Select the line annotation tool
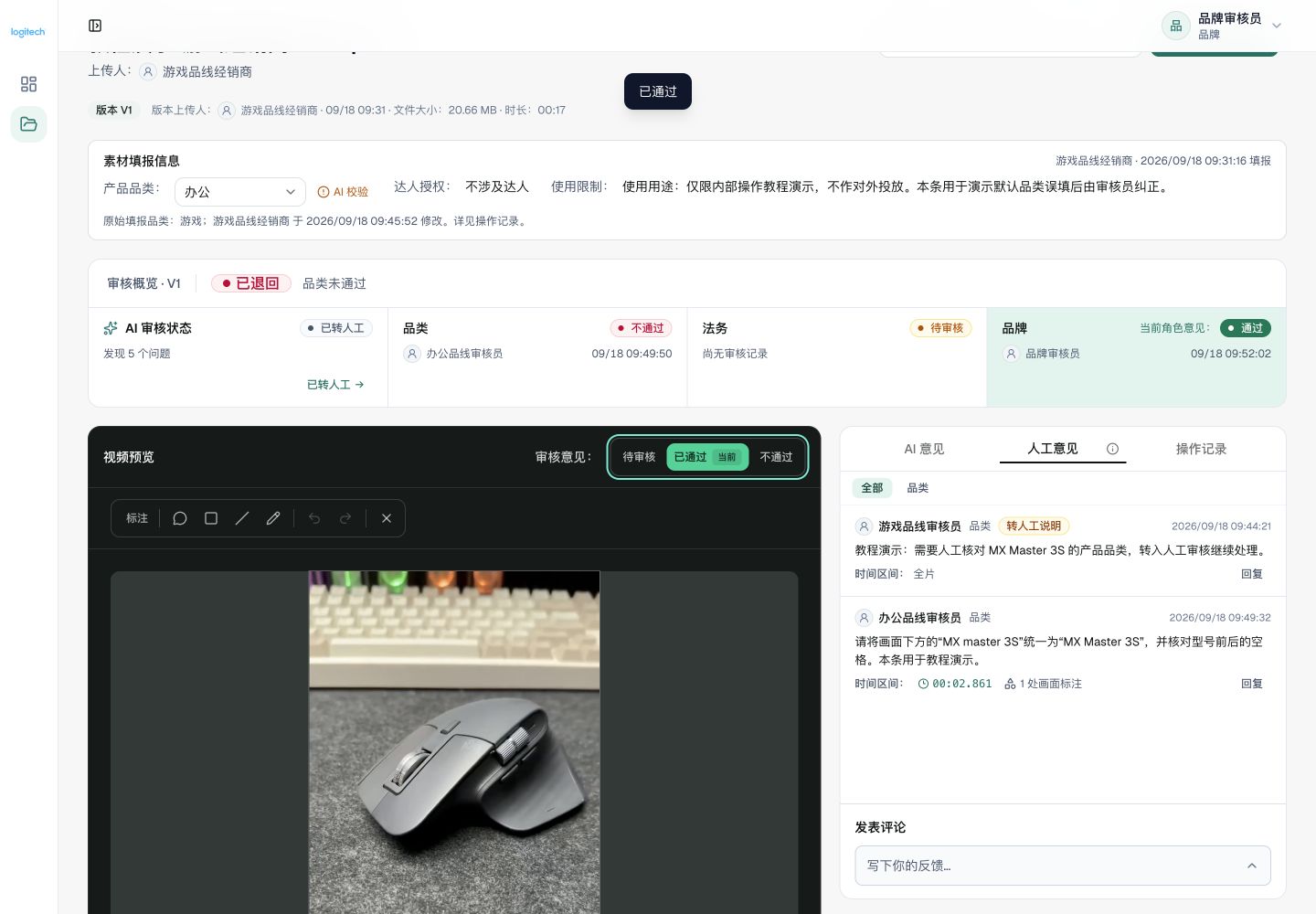 (242, 518)
